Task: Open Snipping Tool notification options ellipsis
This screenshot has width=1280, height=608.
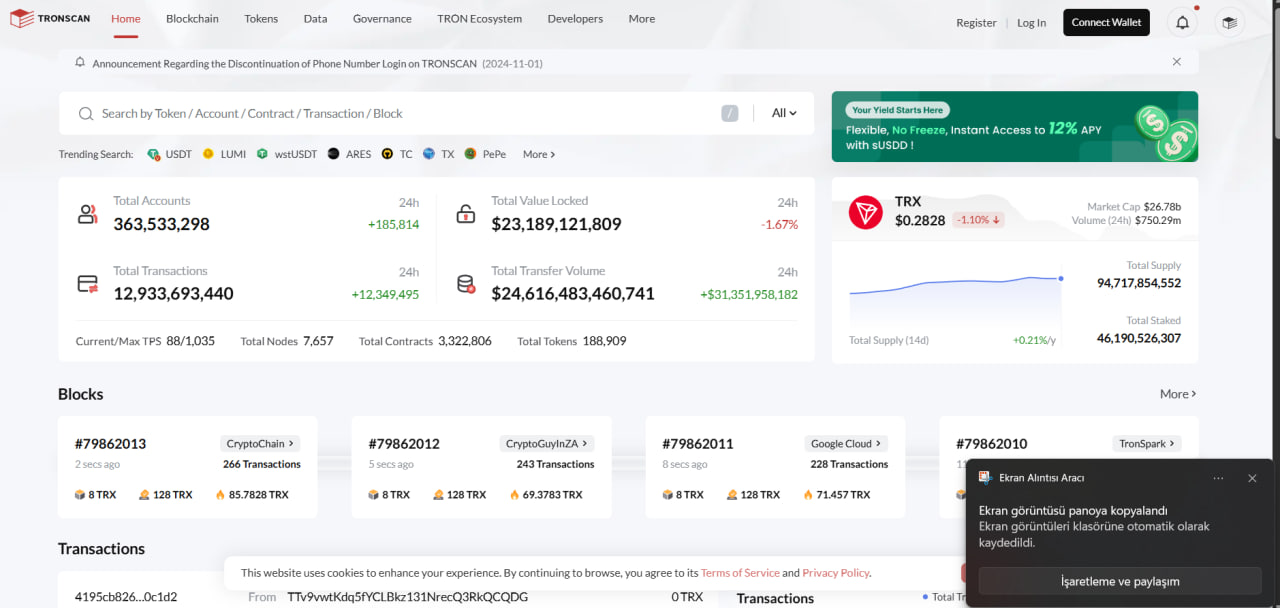Action: 1218,478
